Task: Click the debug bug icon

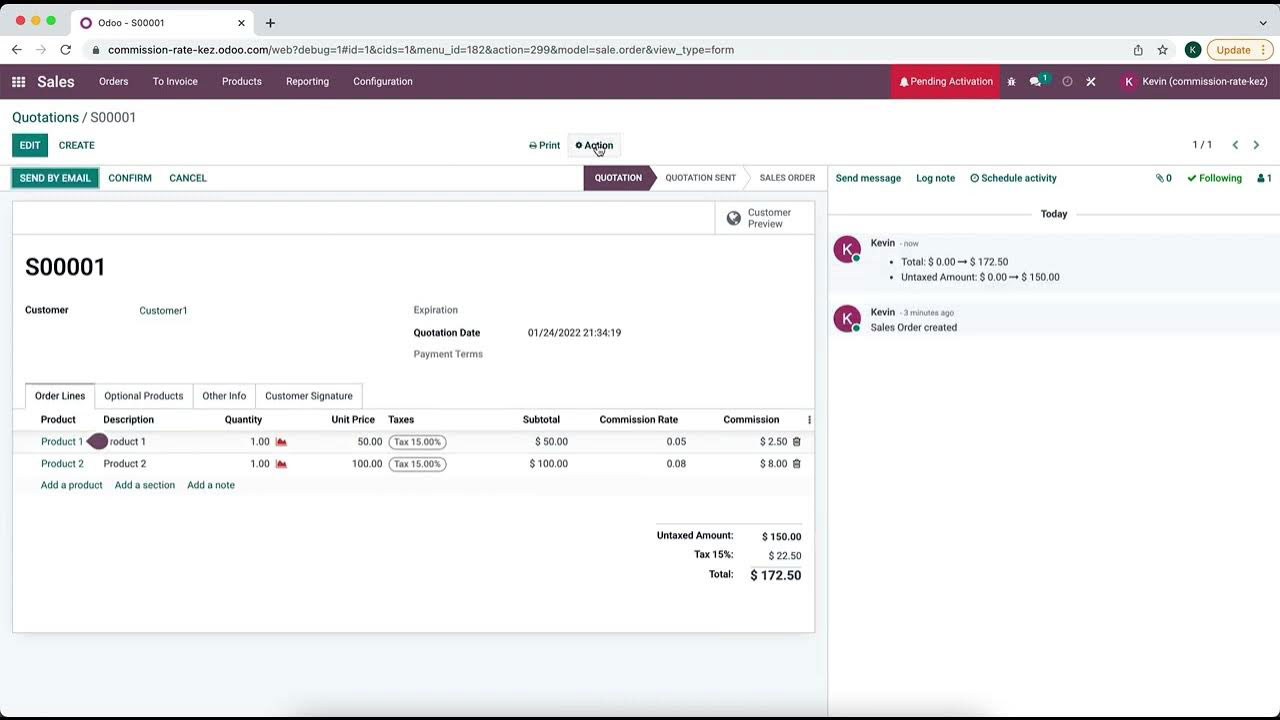Action: [1011, 82]
